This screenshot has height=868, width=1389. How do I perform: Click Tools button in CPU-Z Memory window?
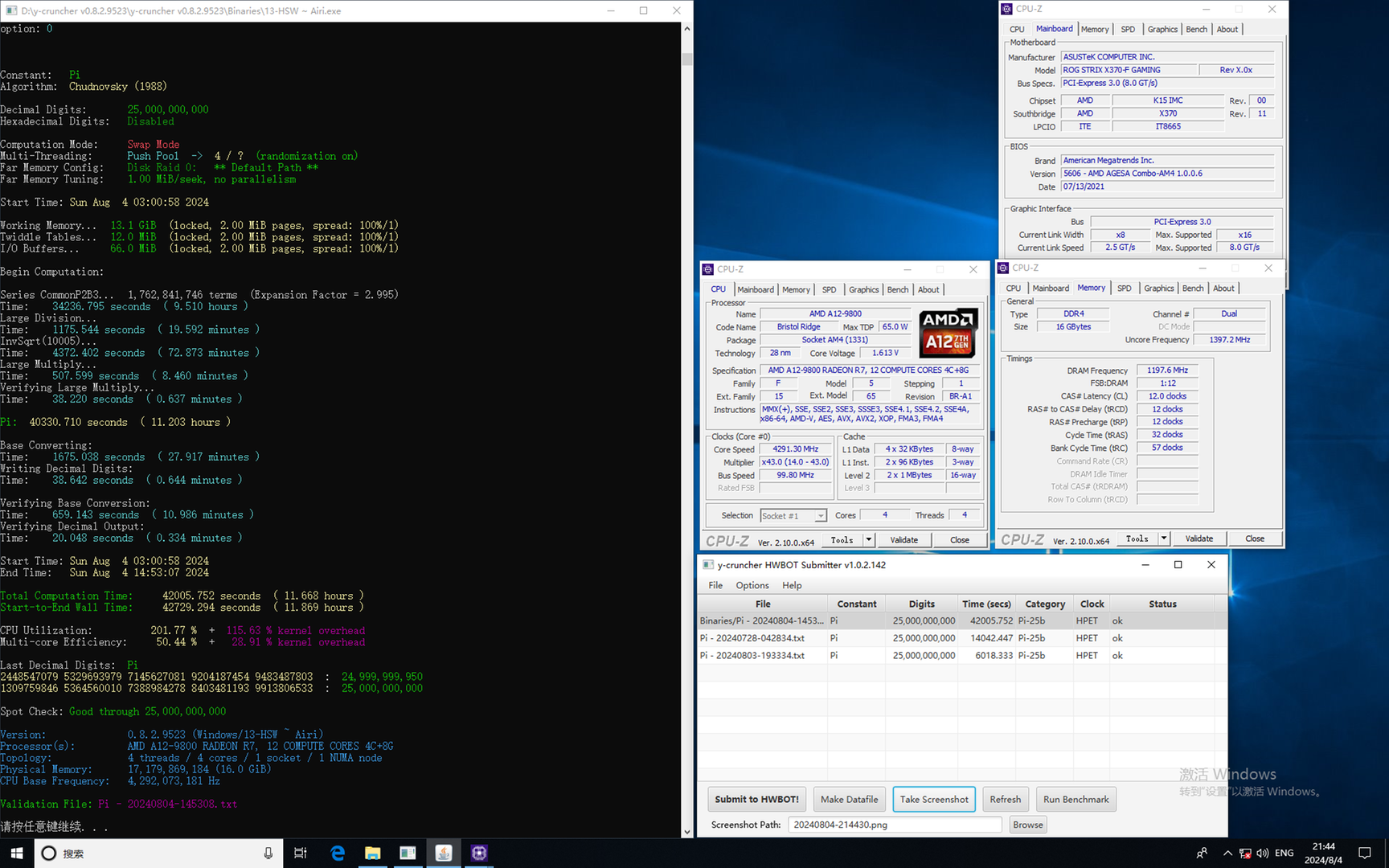[x=1137, y=538]
